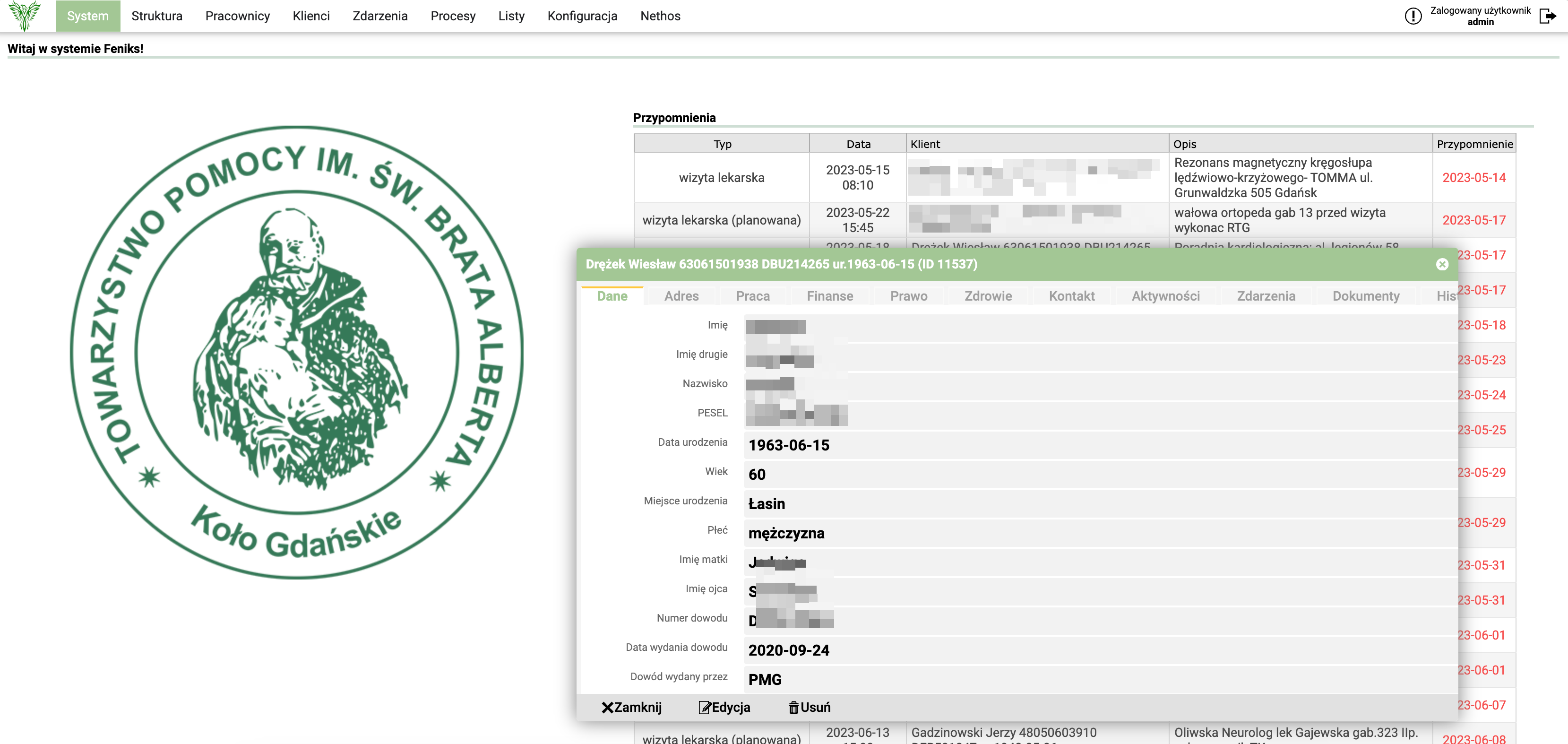The image size is (1568, 744).
Task: Click the Data column header
Action: click(858, 144)
